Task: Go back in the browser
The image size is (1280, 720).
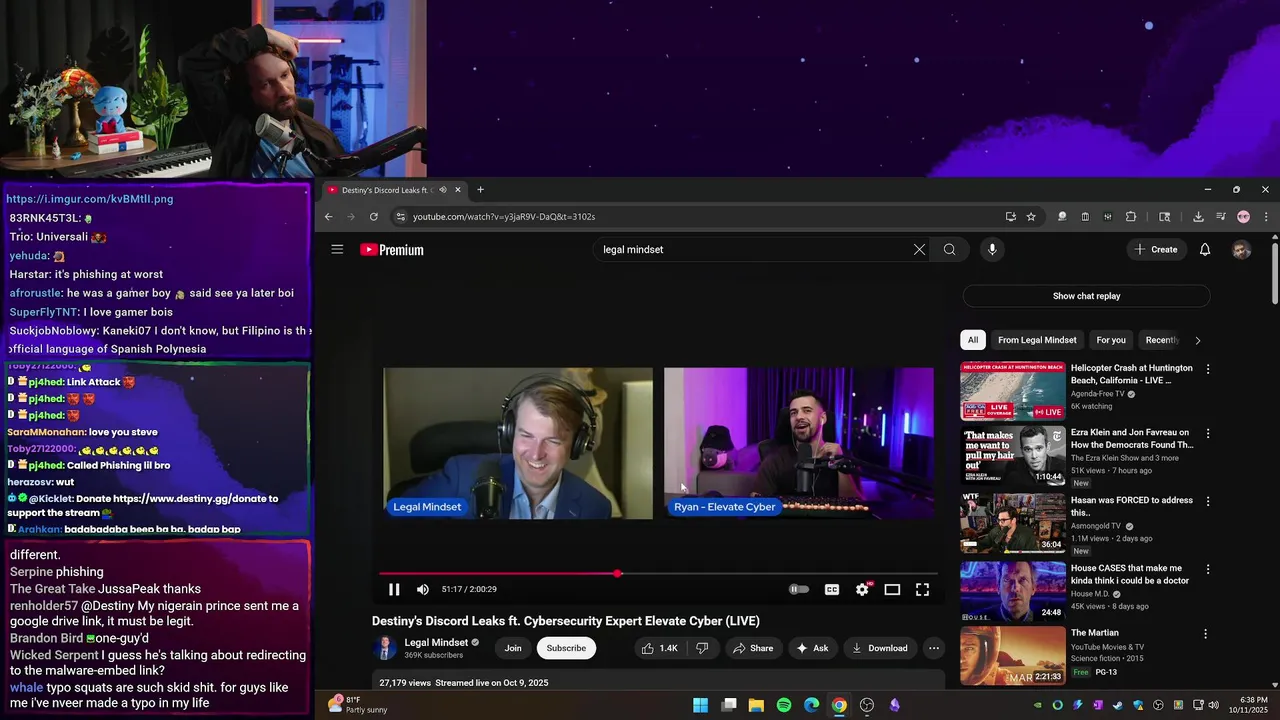Action: (x=328, y=217)
